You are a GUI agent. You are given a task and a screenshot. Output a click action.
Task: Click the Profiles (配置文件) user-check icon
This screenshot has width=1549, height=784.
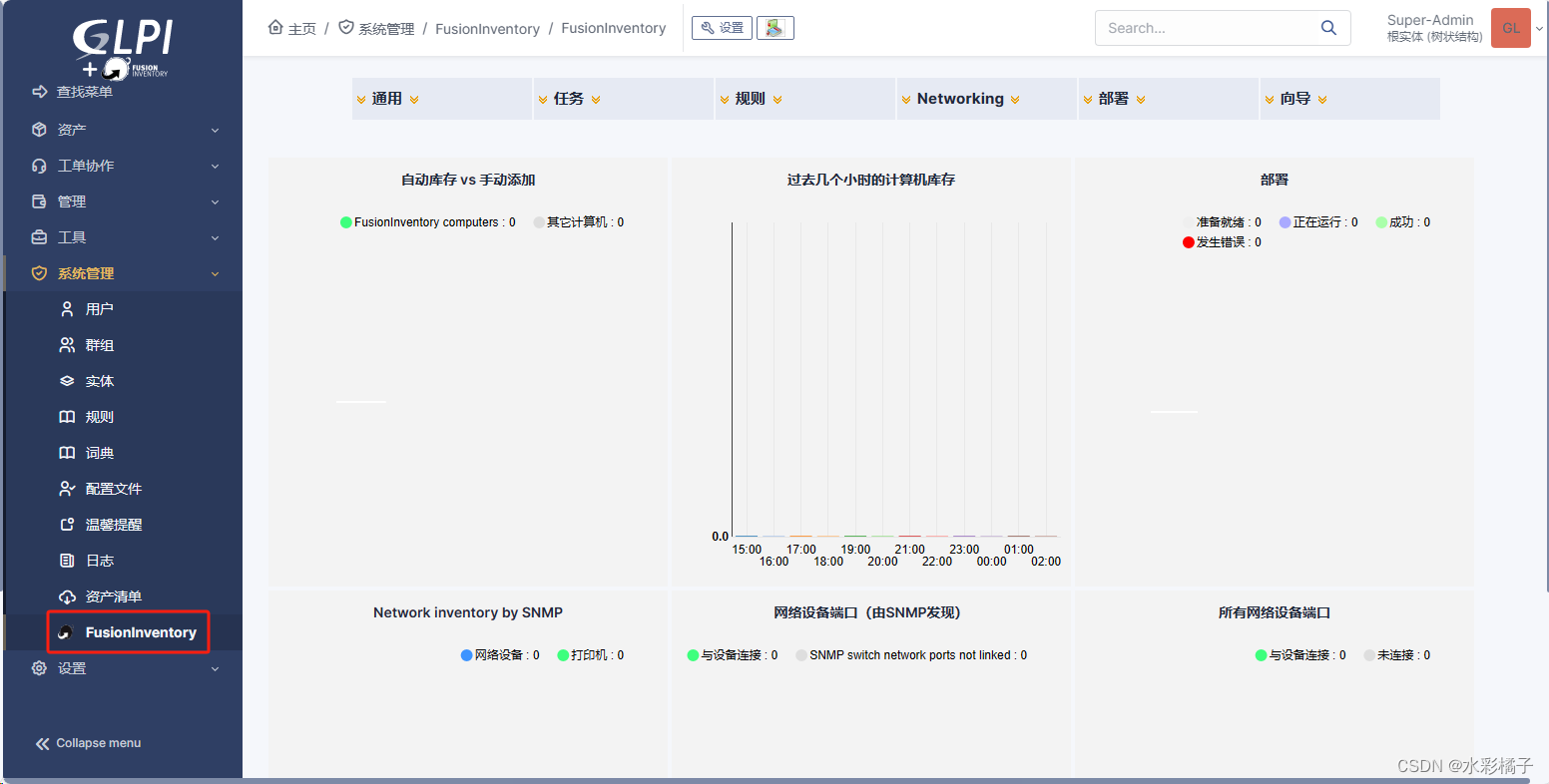click(67, 489)
